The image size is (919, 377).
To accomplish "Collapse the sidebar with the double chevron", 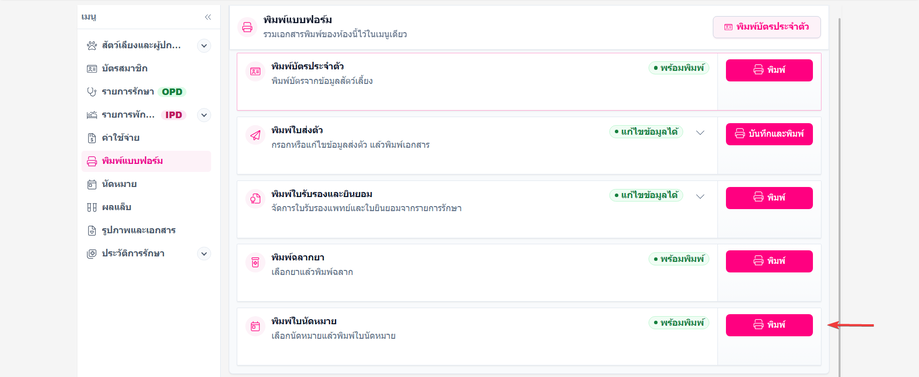I will coord(207,17).
